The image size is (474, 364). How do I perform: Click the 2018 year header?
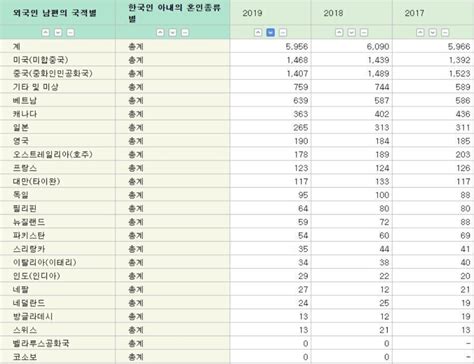(333, 13)
